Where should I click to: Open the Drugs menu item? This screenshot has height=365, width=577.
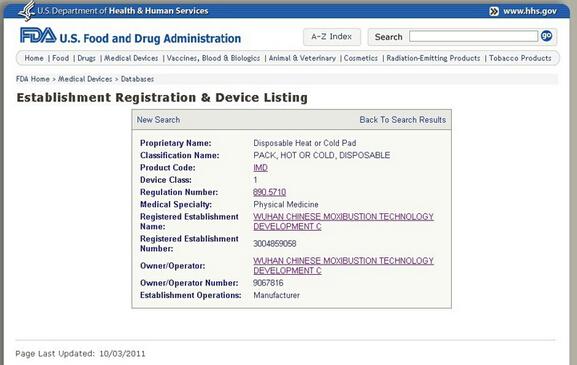point(86,58)
